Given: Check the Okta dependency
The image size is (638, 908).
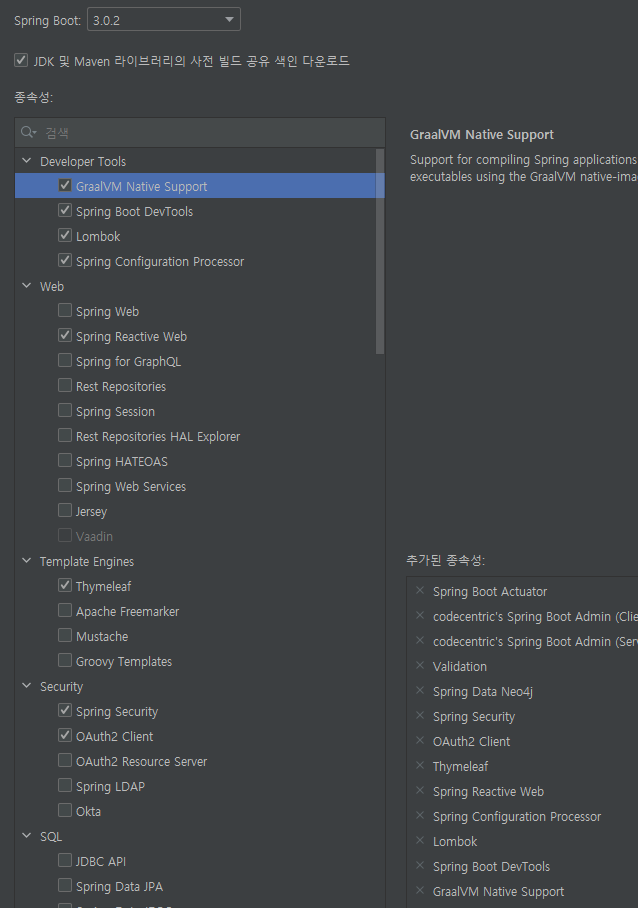Looking at the screenshot, I should 65,810.
